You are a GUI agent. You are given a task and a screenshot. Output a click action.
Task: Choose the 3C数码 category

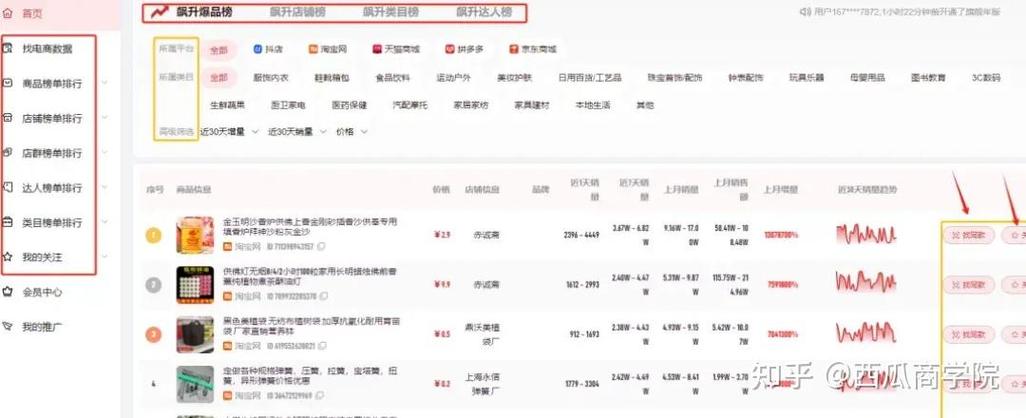pyautogui.click(x=986, y=78)
